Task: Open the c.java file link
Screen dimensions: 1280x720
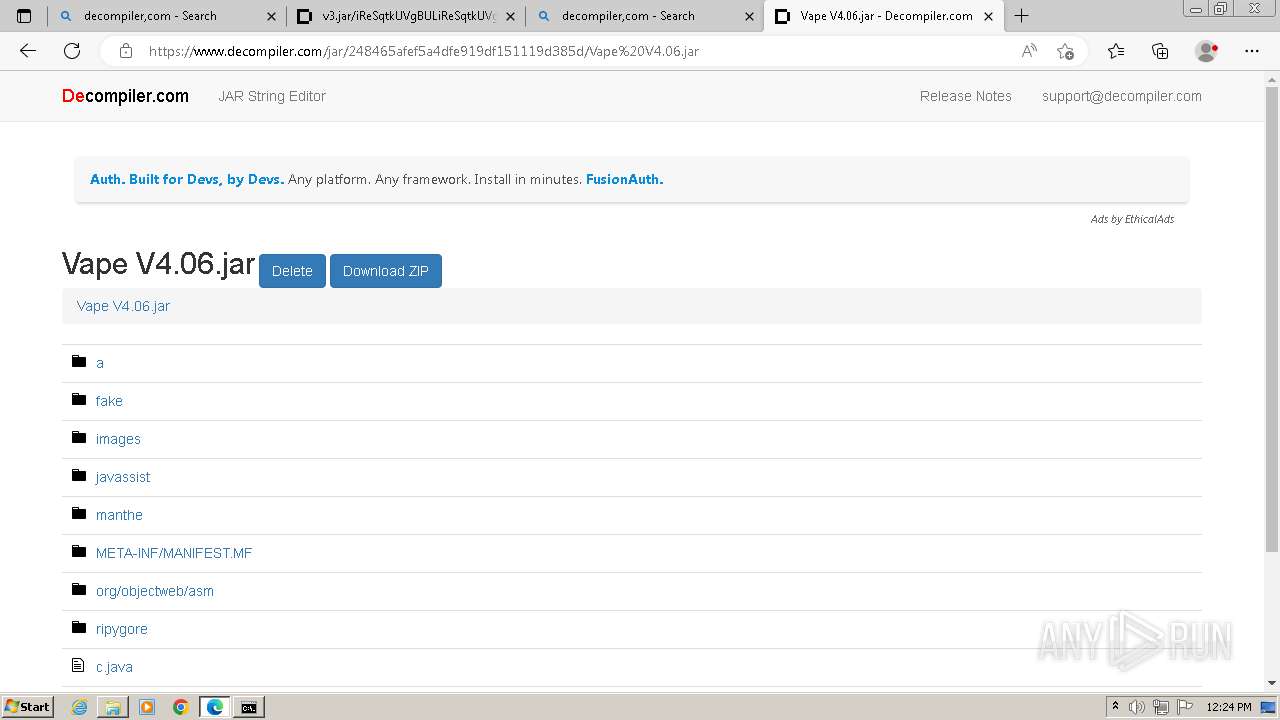Action: click(x=114, y=667)
